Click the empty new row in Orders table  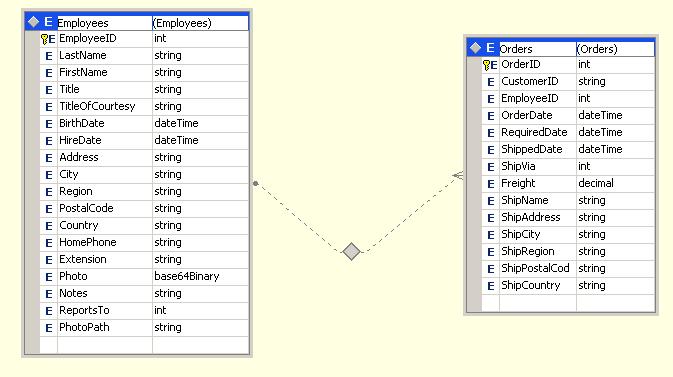pyautogui.click(x=568, y=303)
